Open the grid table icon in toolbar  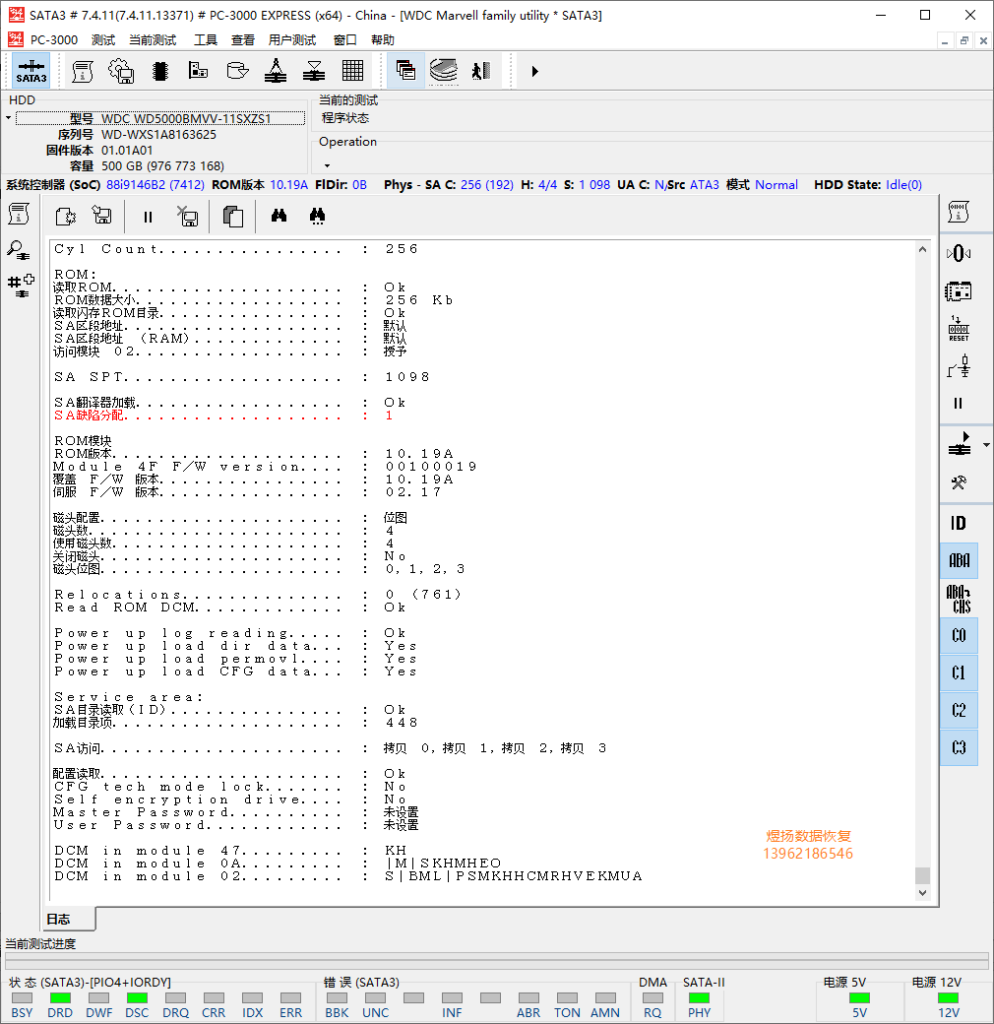pos(353,71)
